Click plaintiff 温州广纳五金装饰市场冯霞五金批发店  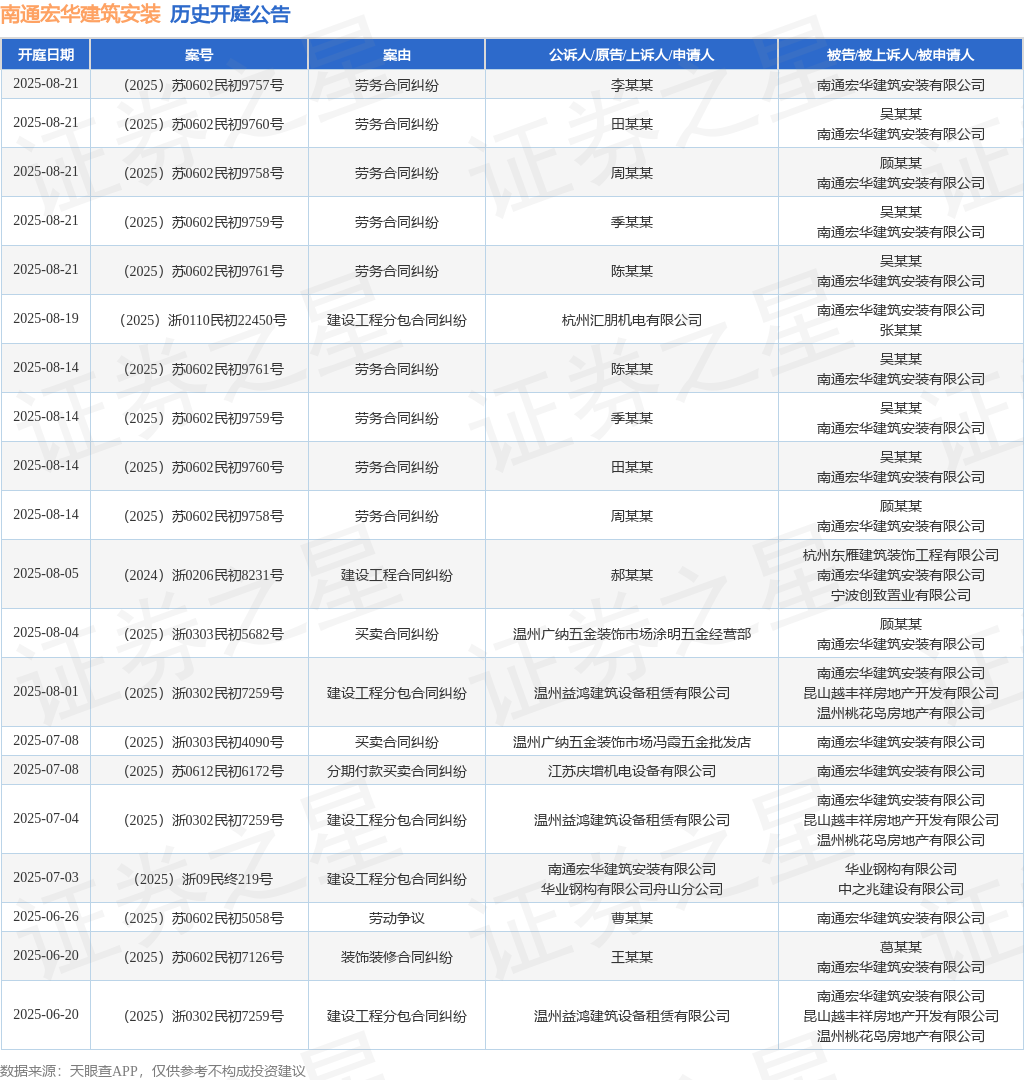631,742
